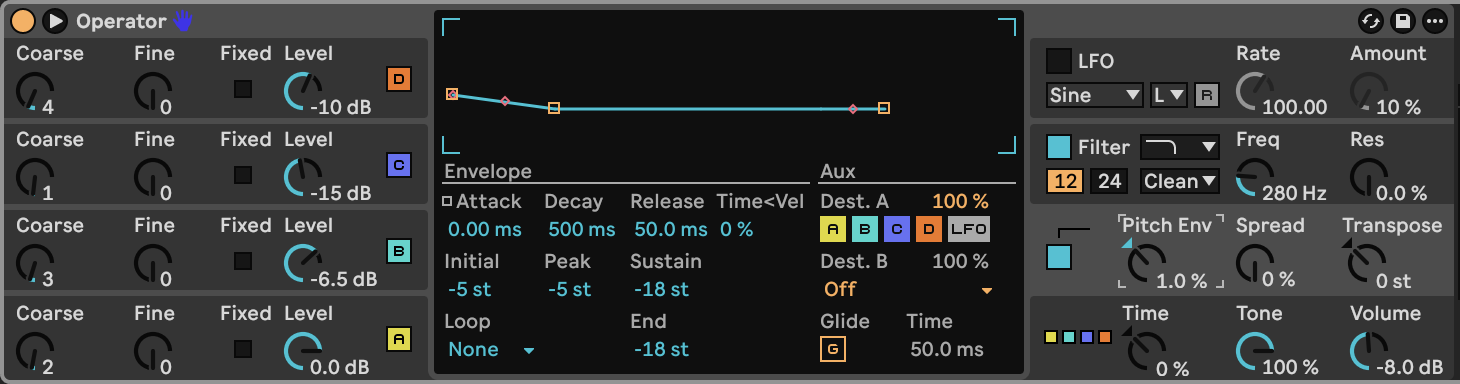Open the Loop mode None dropdown
Viewport: 1460px width, 384px height.
491,350
